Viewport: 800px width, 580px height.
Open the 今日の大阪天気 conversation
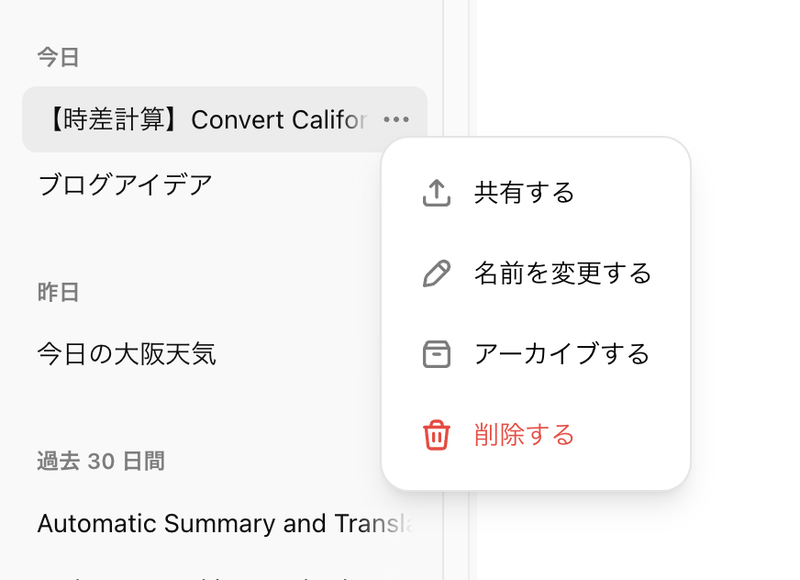[126, 354]
